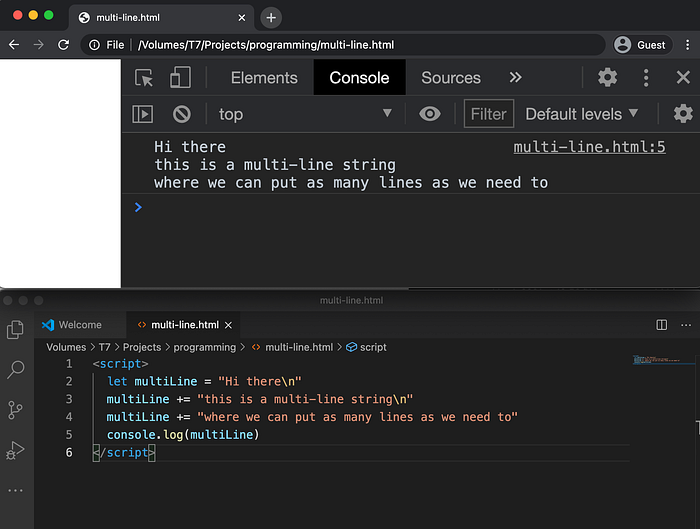Open the VS Code Search icon
This screenshot has height=529, width=700.
tap(16, 370)
